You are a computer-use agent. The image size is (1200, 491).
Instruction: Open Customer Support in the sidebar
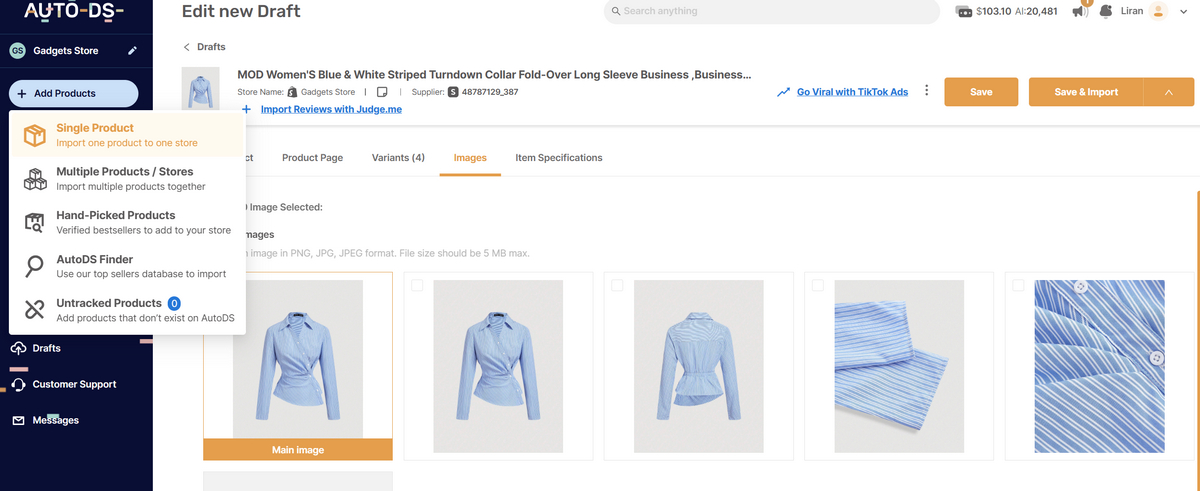tap(76, 384)
